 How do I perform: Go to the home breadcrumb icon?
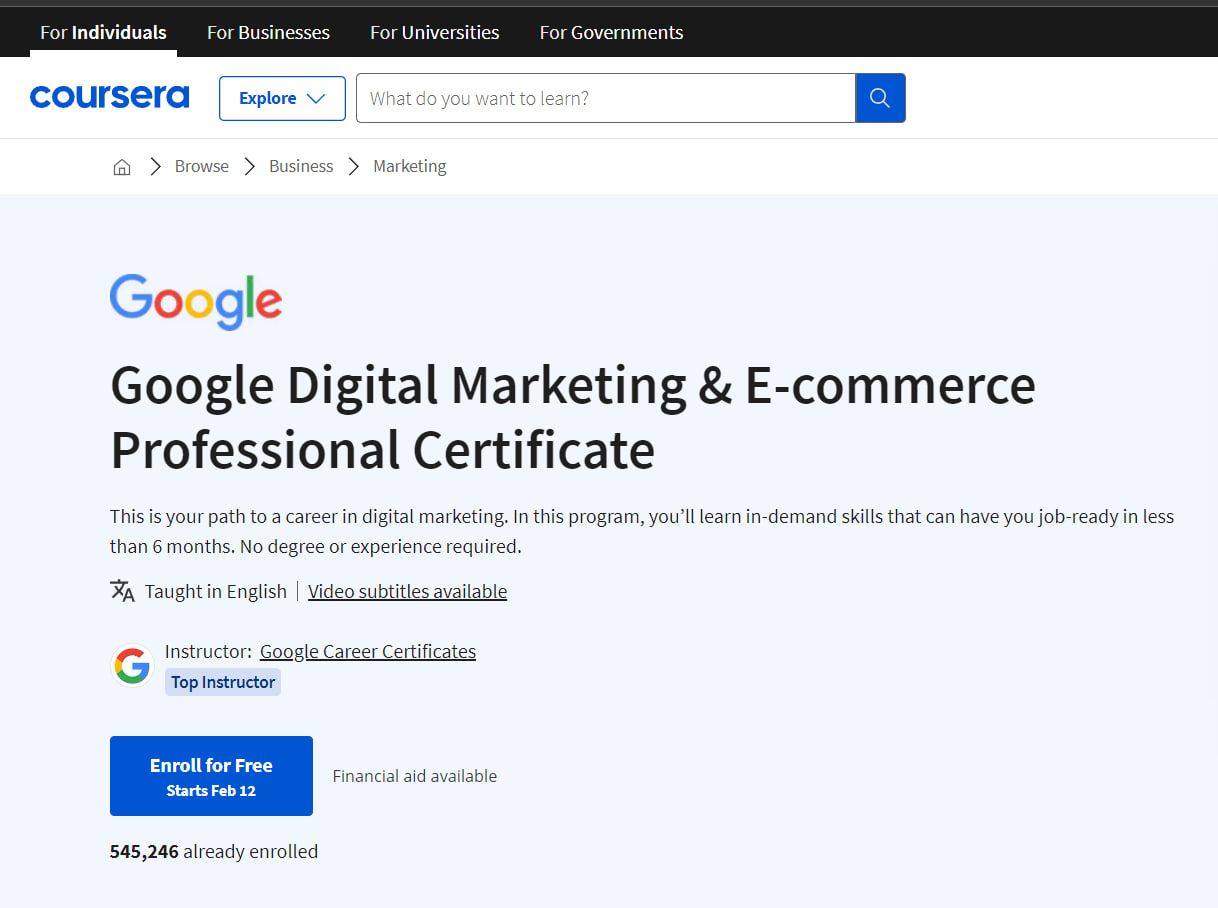point(122,167)
